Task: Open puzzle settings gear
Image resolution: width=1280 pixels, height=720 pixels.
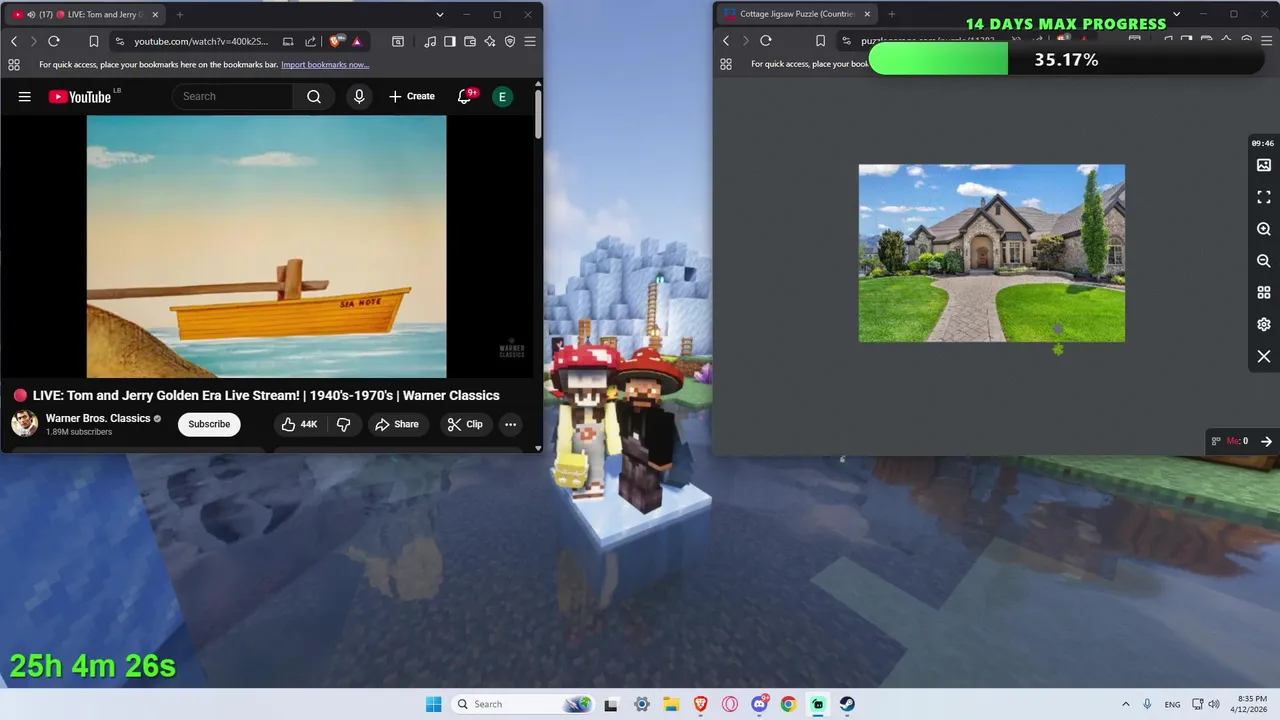Action: (x=1264, y=325)
